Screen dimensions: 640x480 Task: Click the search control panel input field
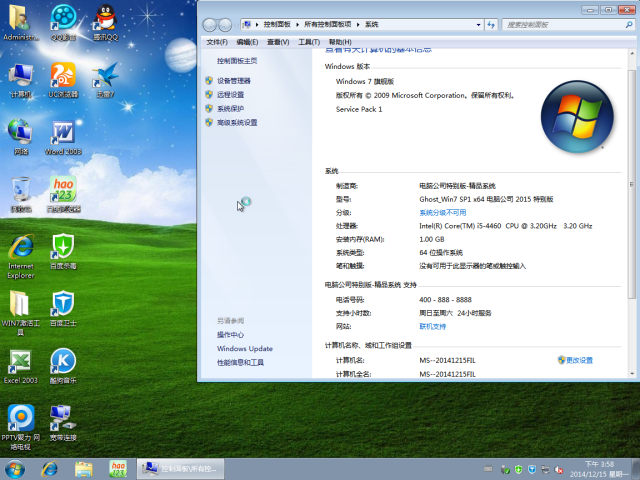(563, 25)
